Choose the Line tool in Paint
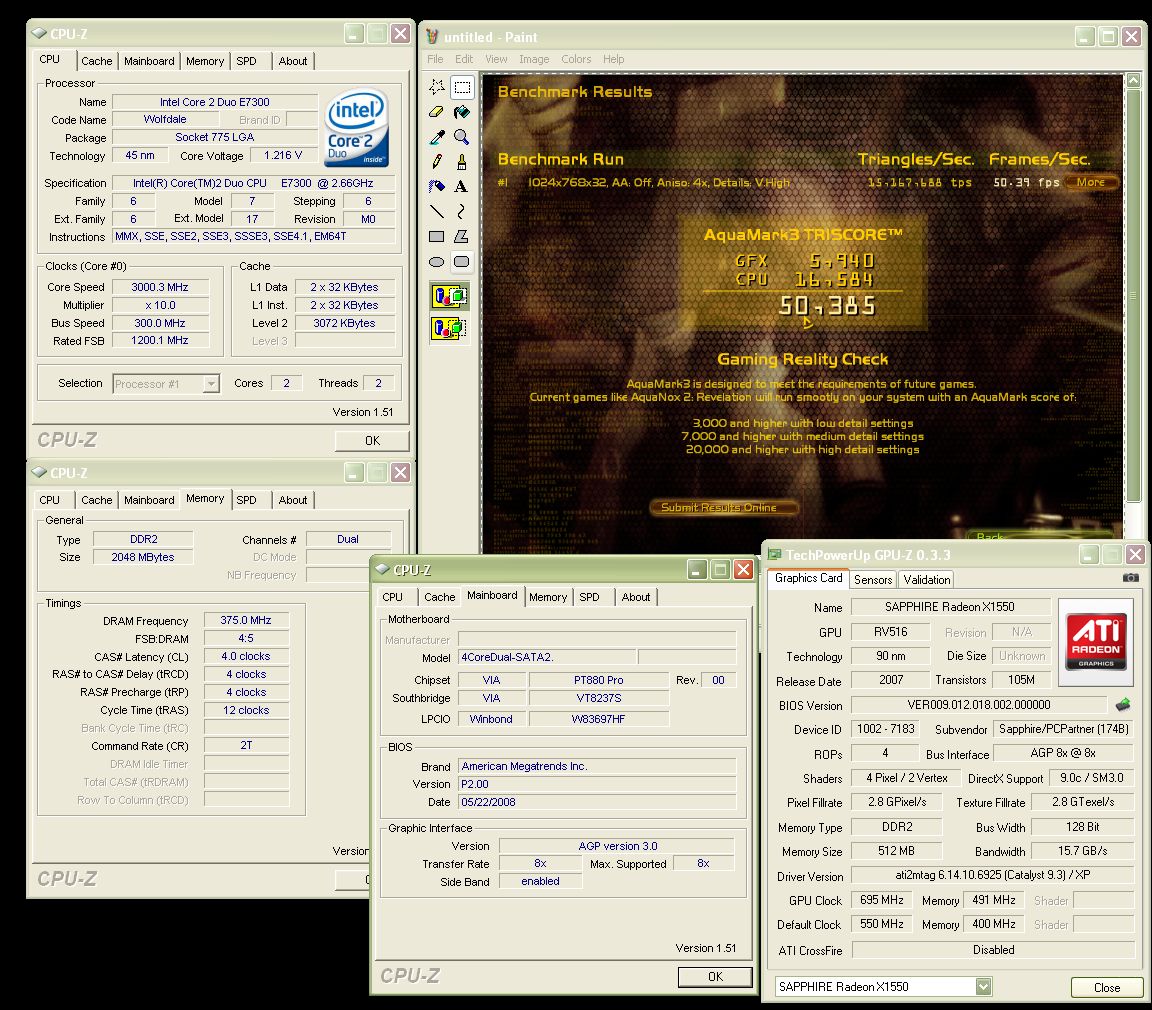 [437, 212]
